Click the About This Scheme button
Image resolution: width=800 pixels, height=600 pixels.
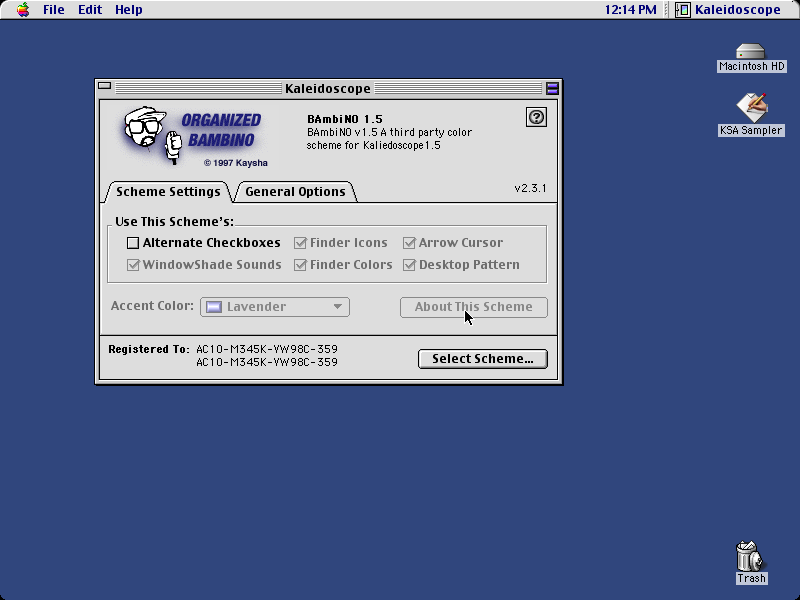click(473, 307)
